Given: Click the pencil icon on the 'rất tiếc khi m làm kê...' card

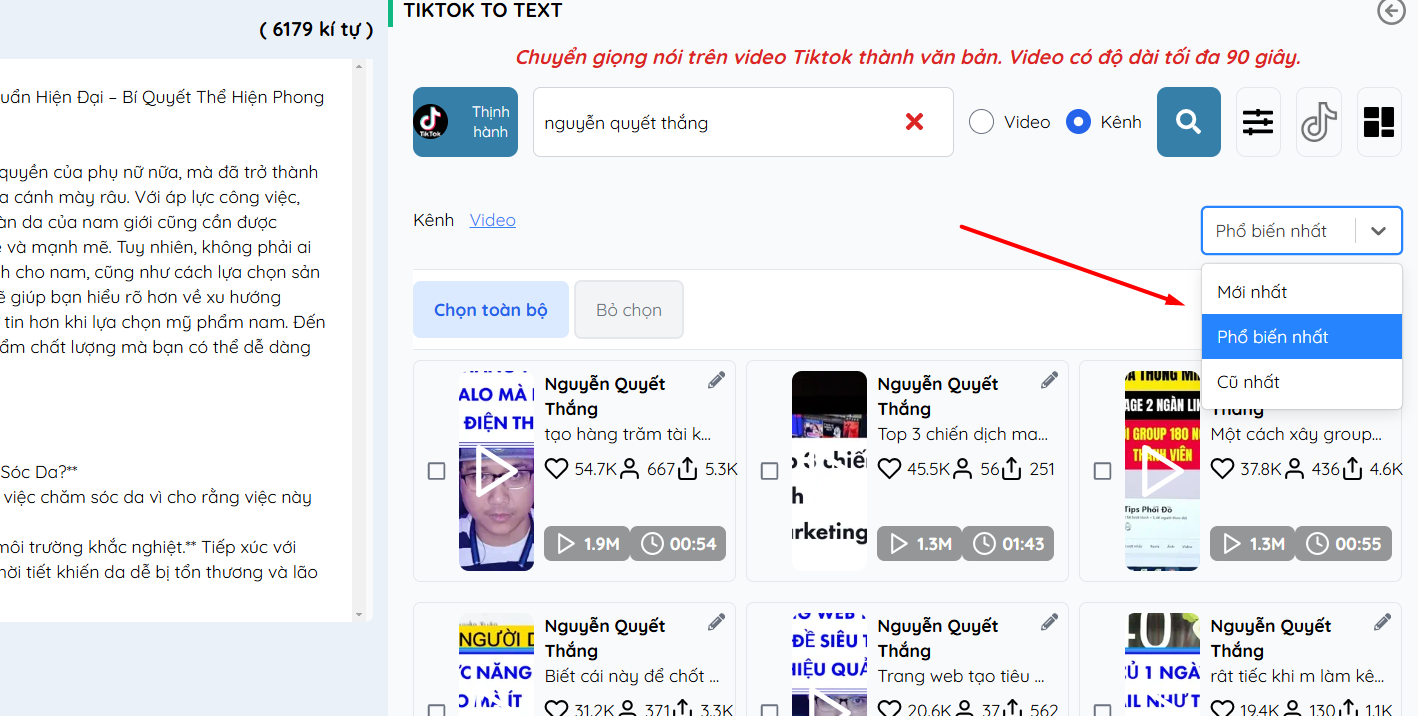Looking at the screenshot, I should [1383, 622].
